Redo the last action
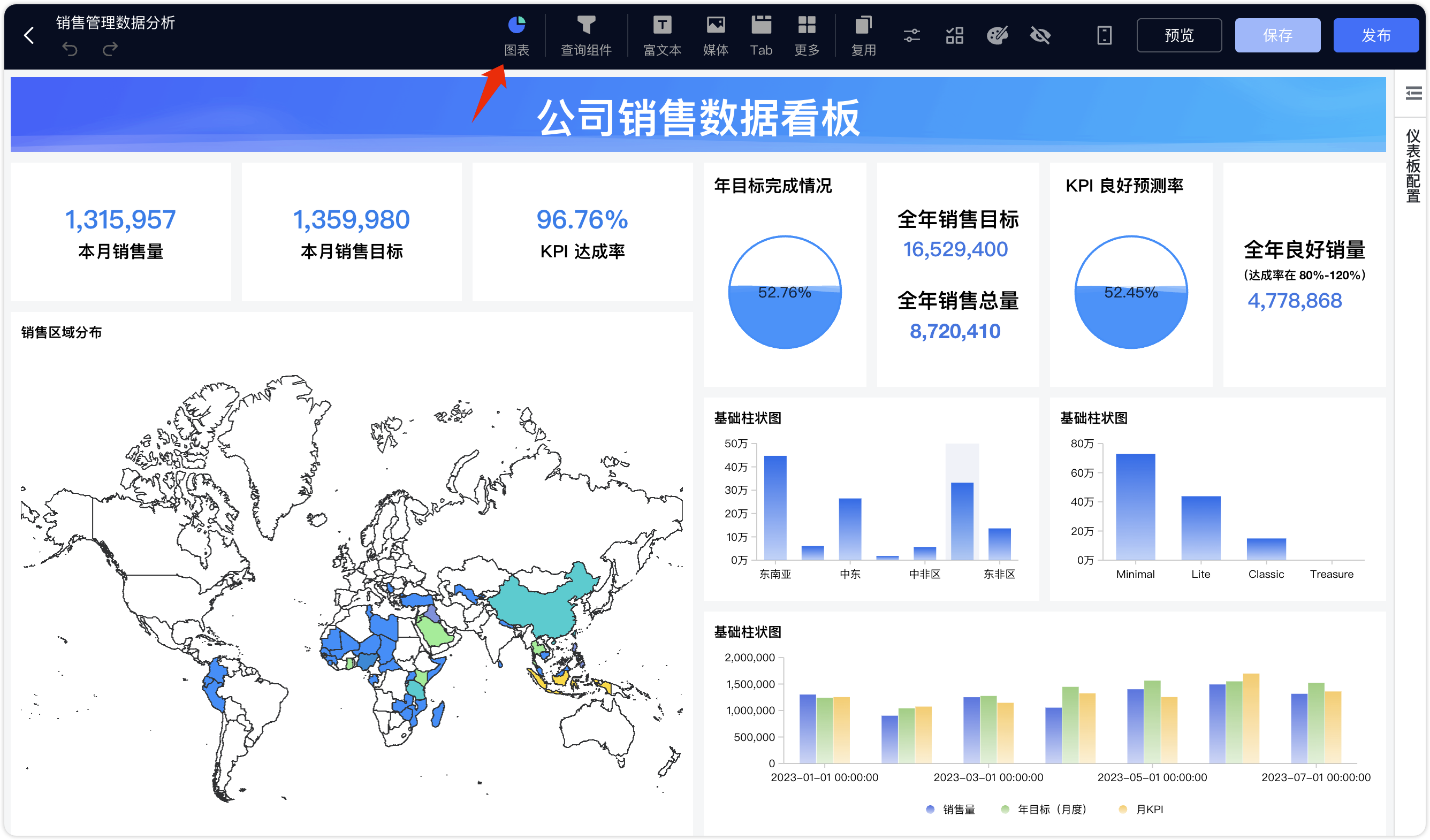This screenshot has height=840, width=1430. [x=110, y=49]
